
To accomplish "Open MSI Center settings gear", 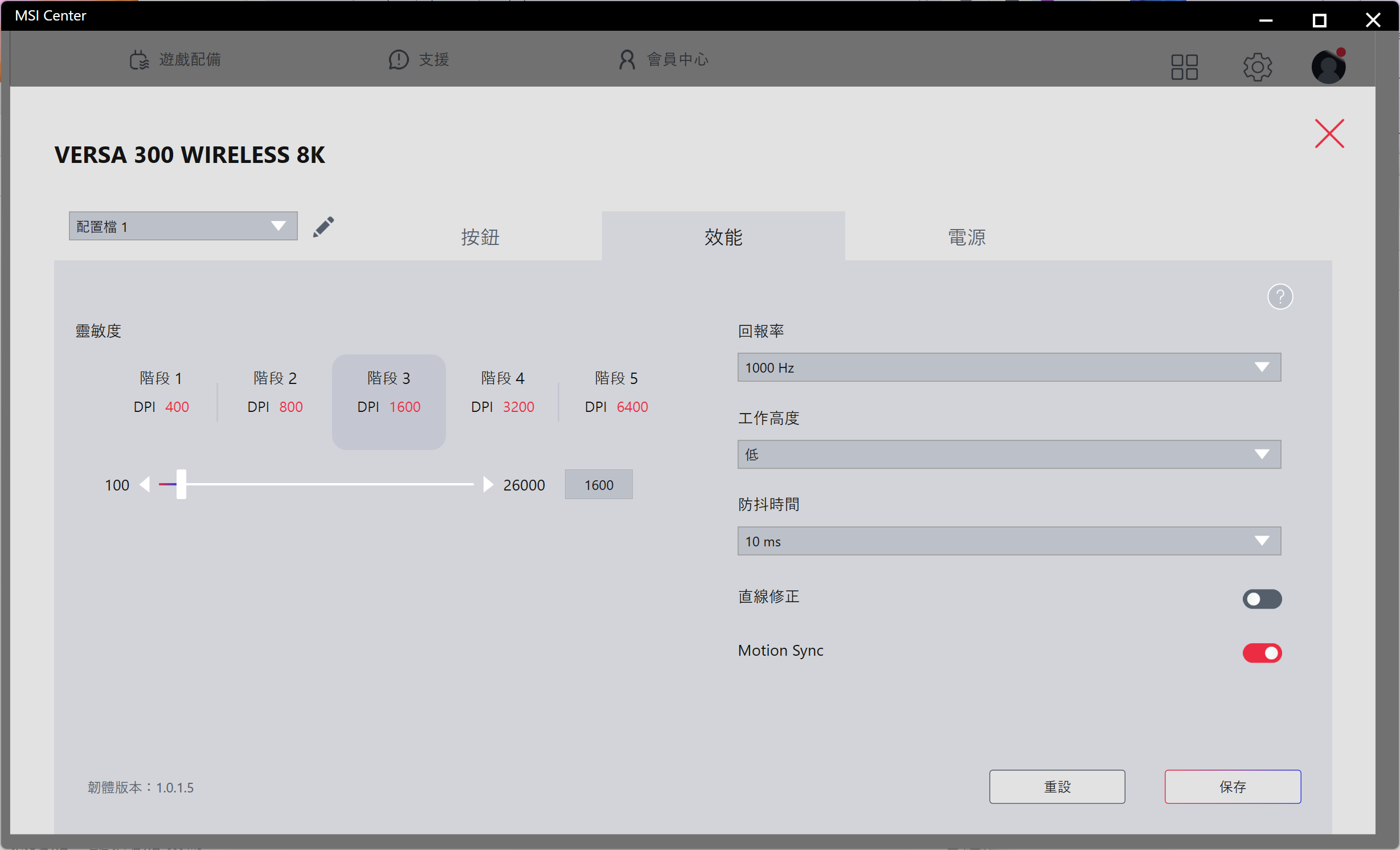I will [1257, 67].
